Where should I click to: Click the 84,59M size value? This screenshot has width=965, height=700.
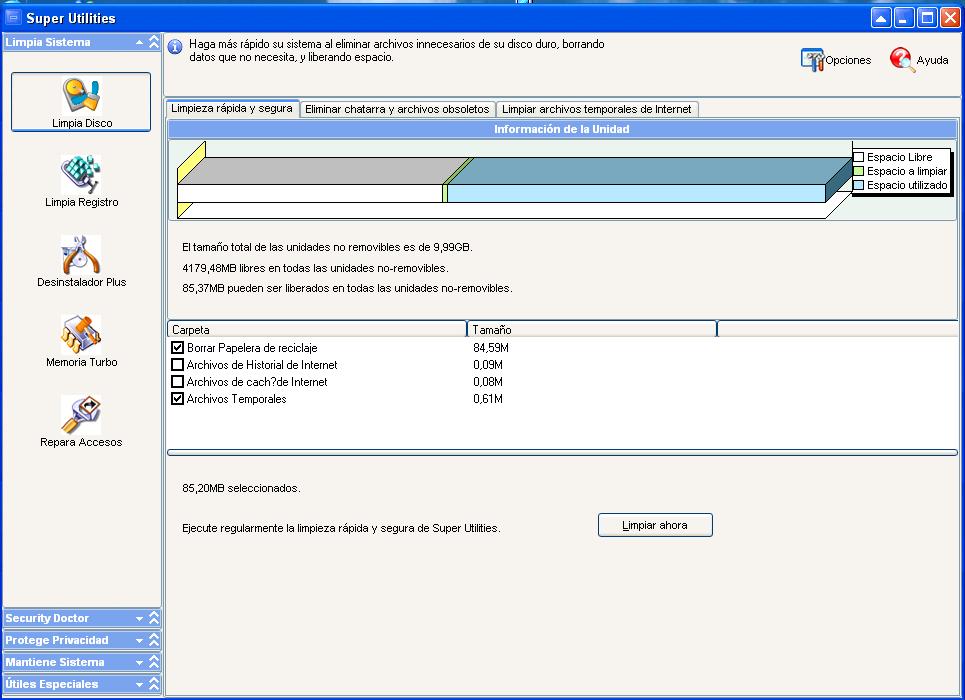pos(491,348)
